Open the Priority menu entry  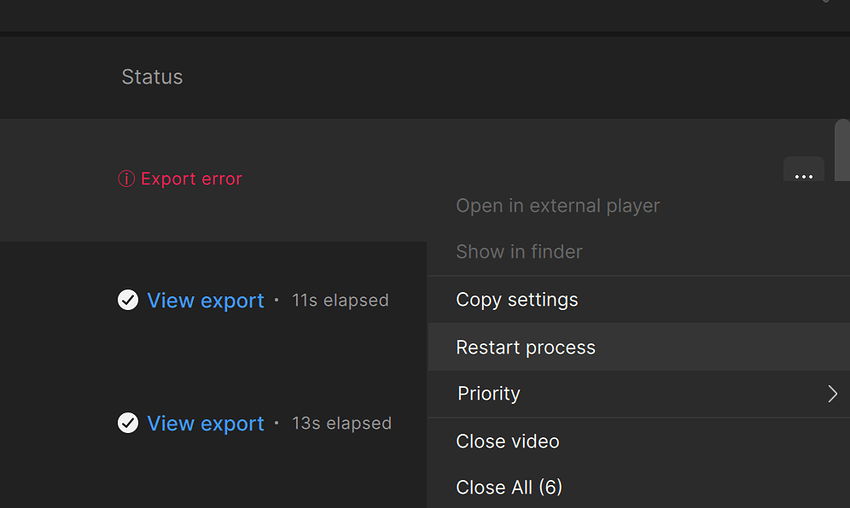[489, 394]
